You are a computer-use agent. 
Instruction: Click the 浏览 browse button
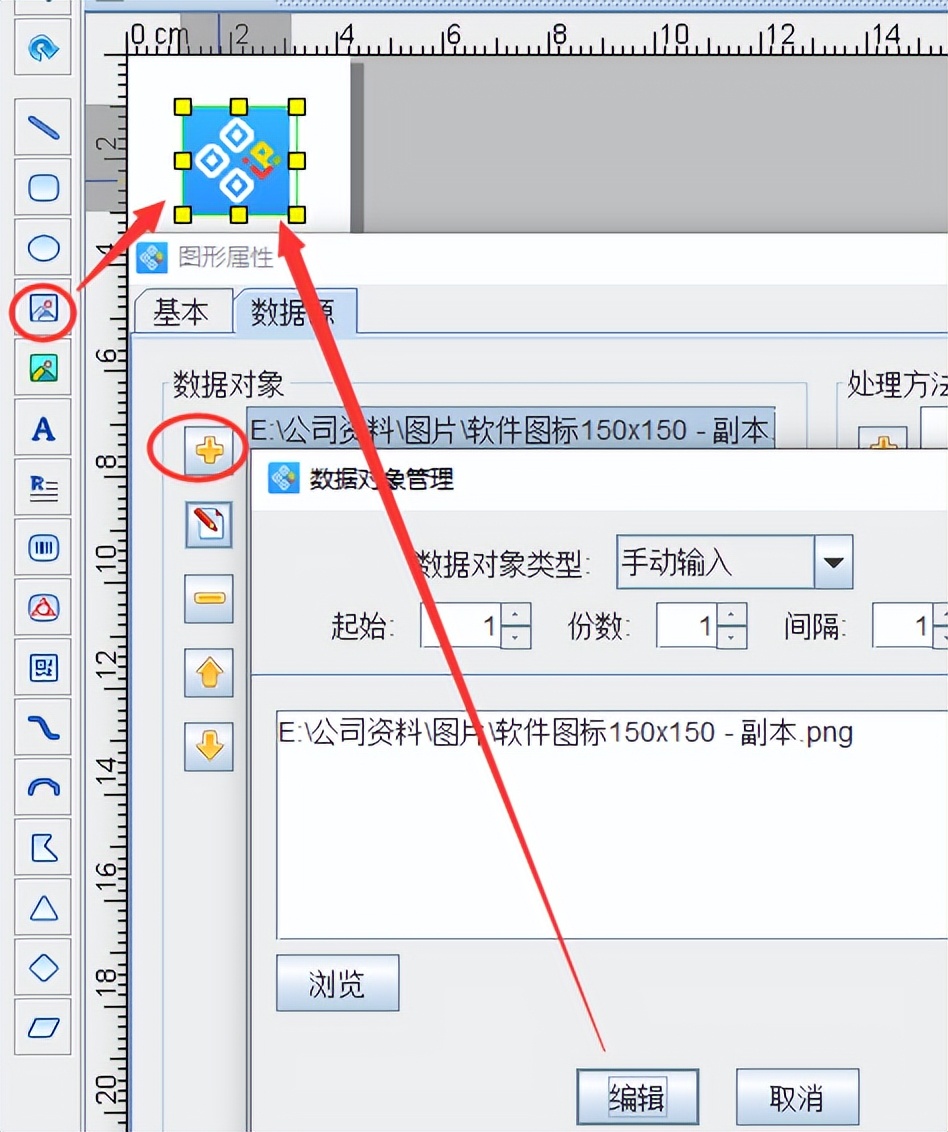coord(337,983)
